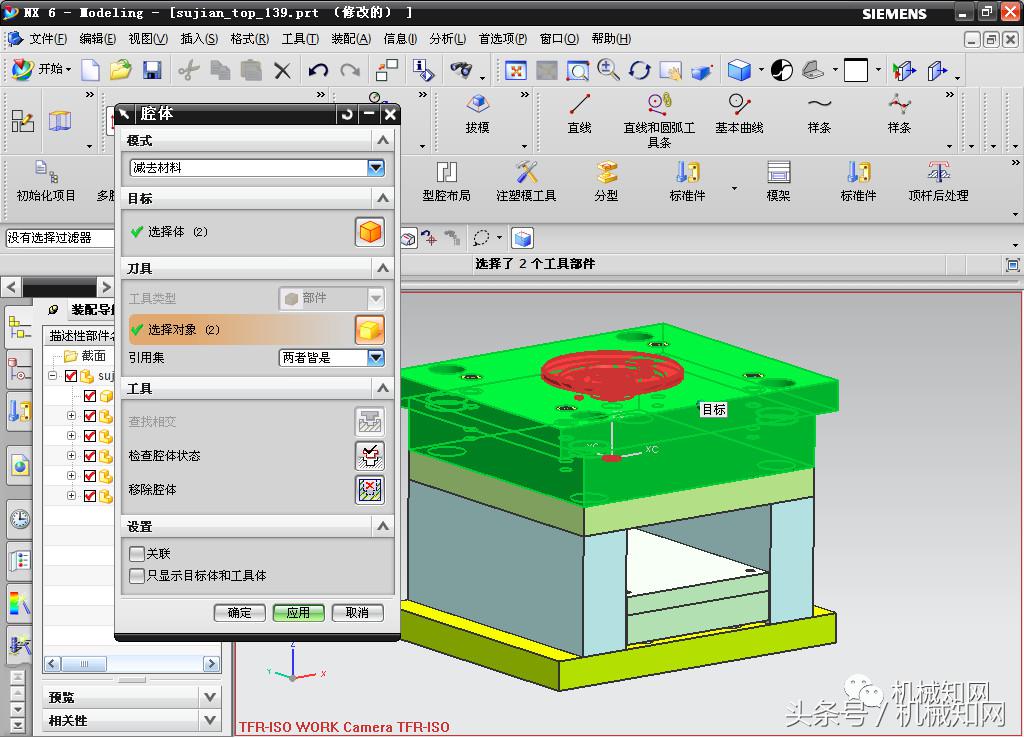The width and height of the screenshot is (1024, 738).
Task: Open the 引用集 dropdown showing 两者皆是
Action: coord(375,357)
